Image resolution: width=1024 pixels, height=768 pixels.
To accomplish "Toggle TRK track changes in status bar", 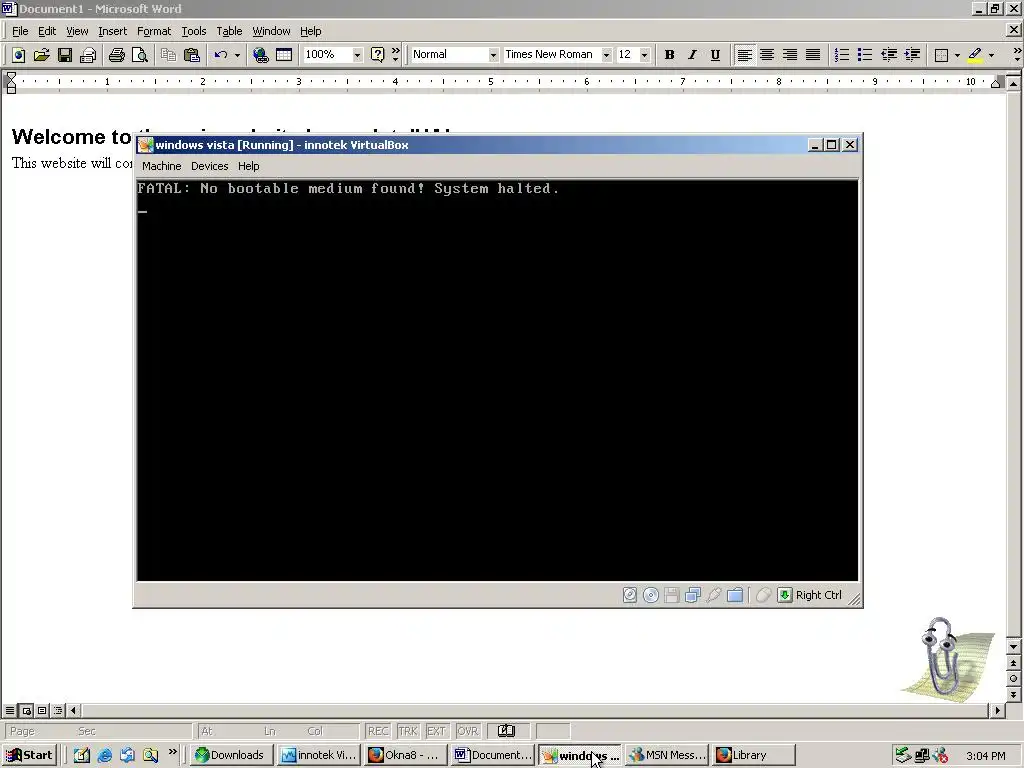I will coord(408,731).
